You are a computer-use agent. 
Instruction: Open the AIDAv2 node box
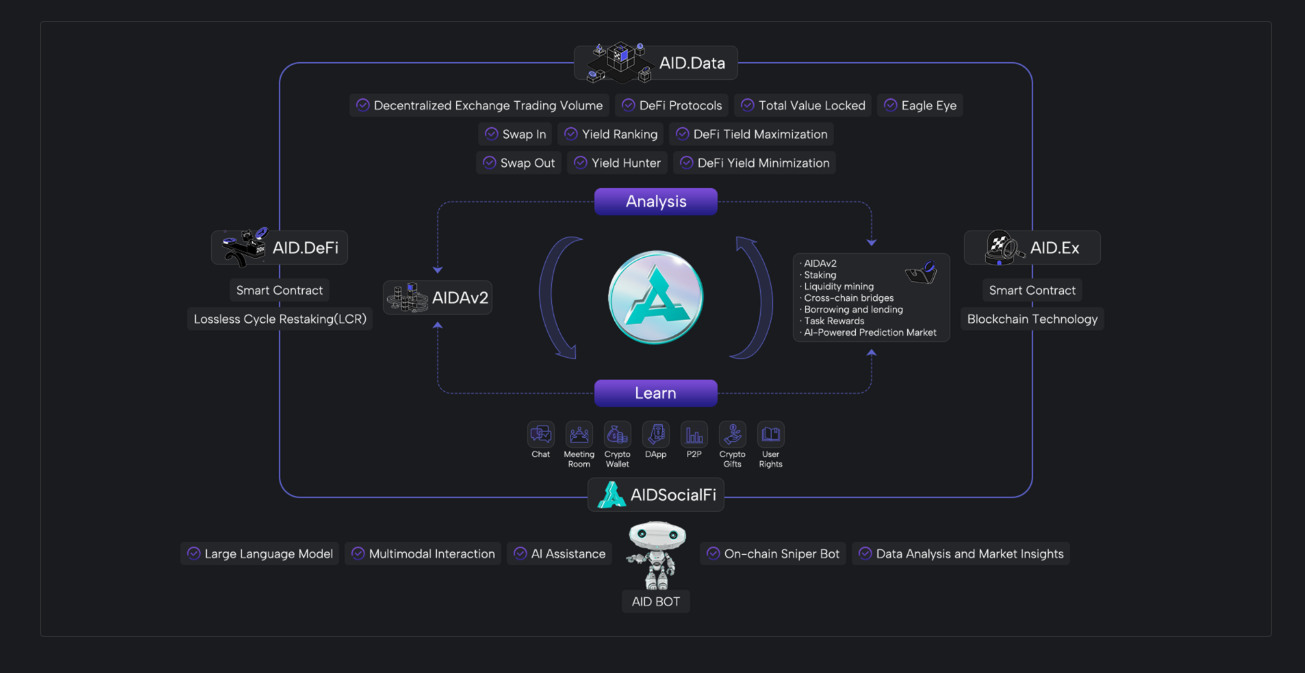[438, 298]
